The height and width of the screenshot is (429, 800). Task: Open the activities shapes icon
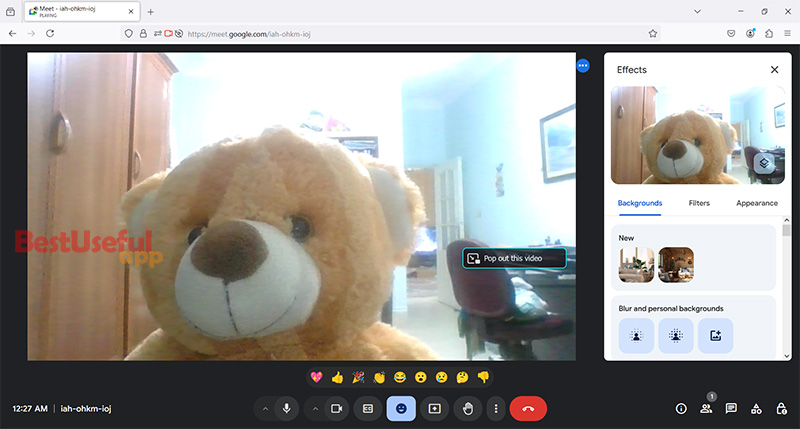756,409
